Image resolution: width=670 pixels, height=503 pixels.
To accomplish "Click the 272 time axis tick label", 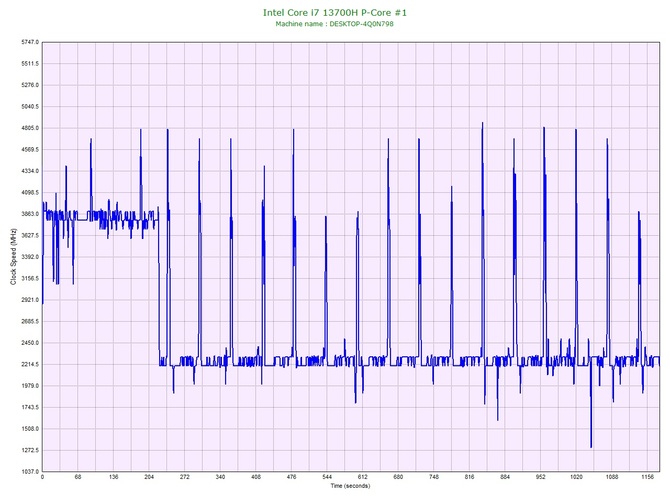I will pyautogui.click(x=185, y=477).
